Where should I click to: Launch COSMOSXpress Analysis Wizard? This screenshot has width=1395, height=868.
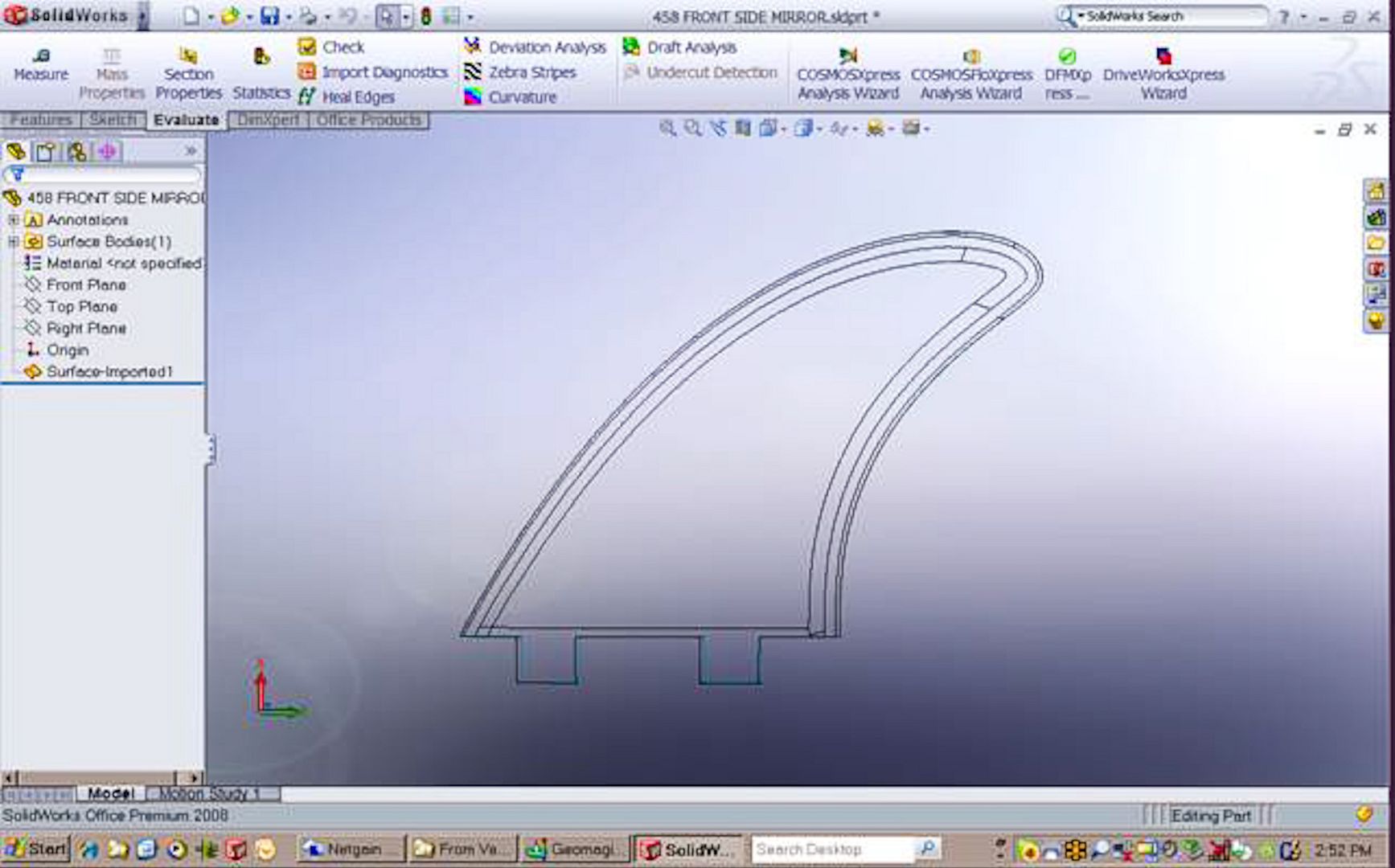click(x=848, y=74)
